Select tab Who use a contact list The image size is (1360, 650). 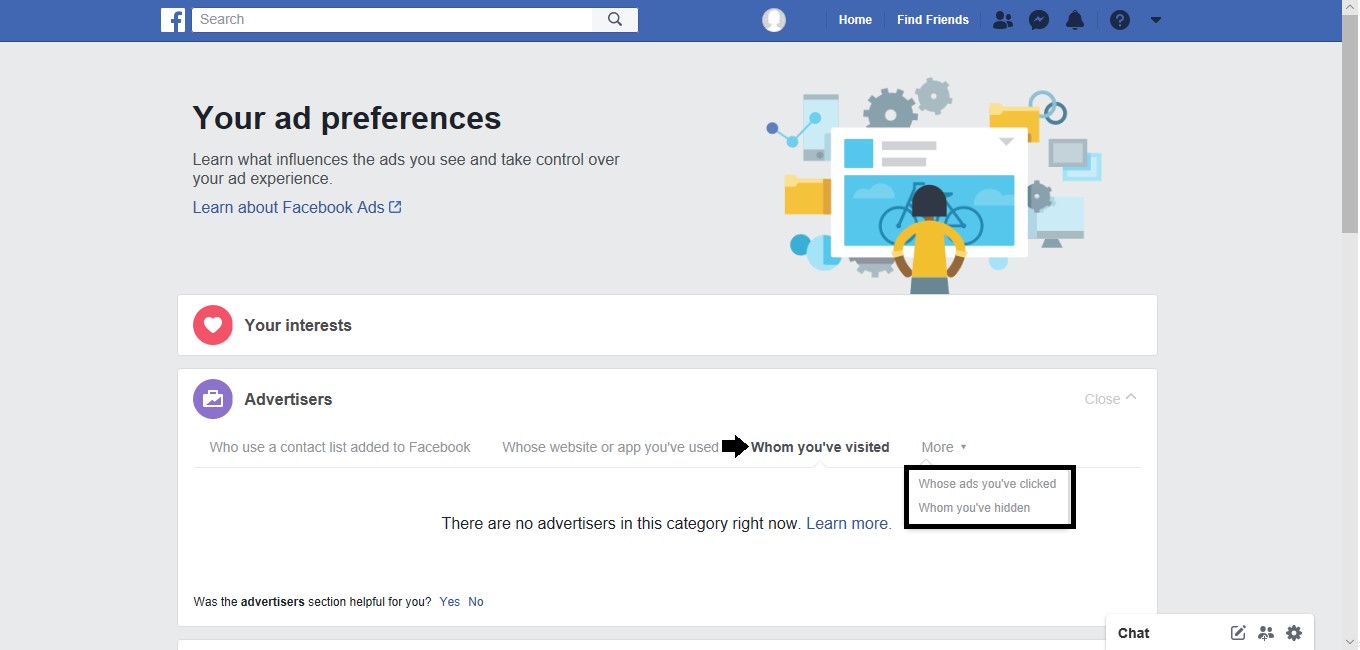pos(340,447)
